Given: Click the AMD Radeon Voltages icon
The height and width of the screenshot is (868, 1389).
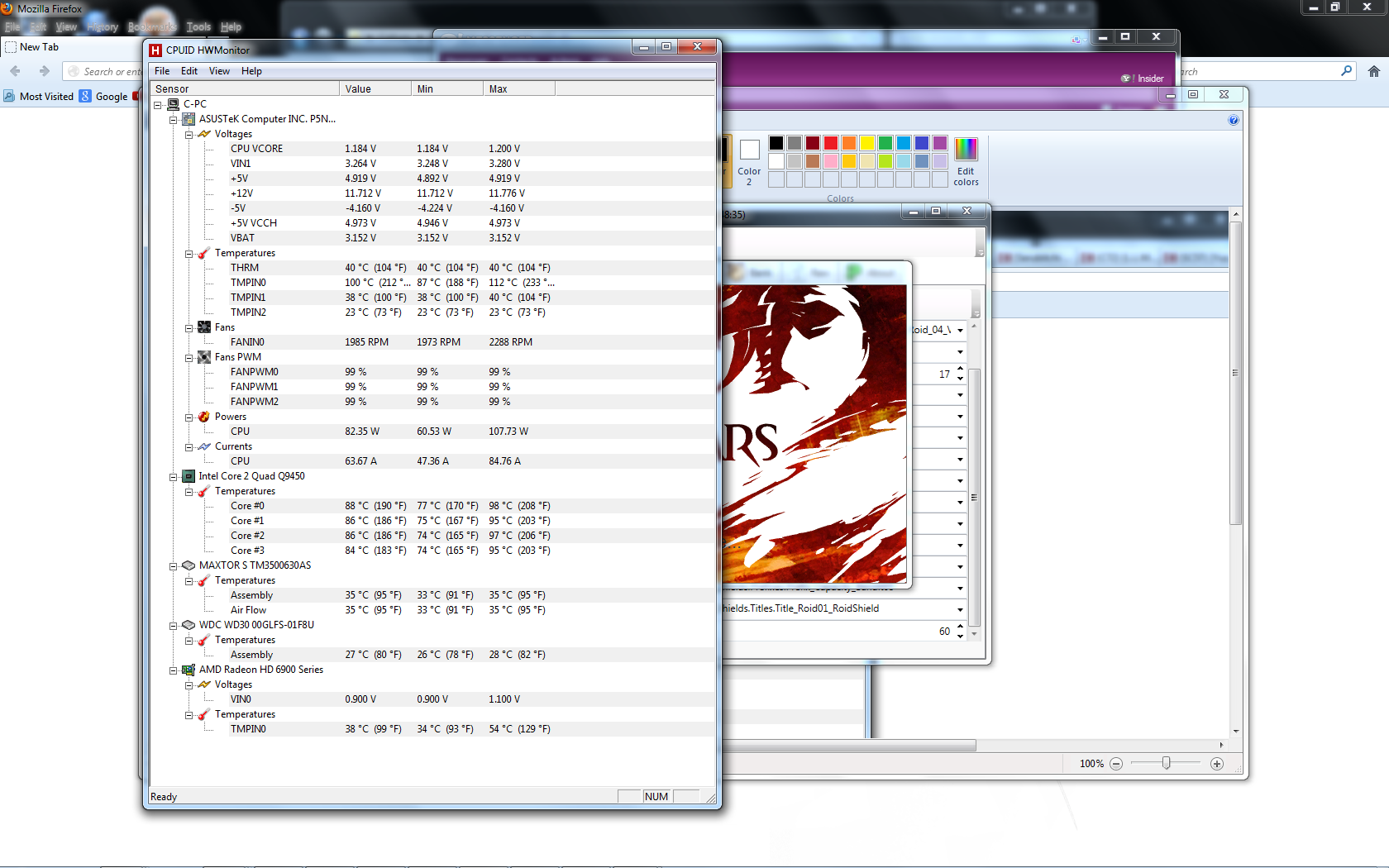Looking at the screenshot, I should 204,684.
